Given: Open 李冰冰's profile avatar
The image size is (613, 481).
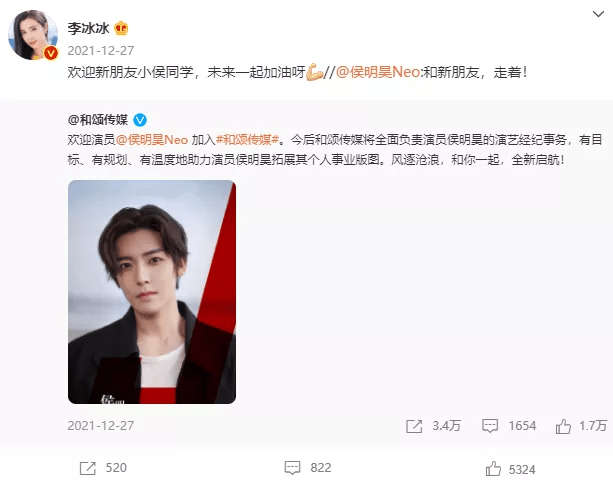Looking at the screenshot, I should click(33, 35).
